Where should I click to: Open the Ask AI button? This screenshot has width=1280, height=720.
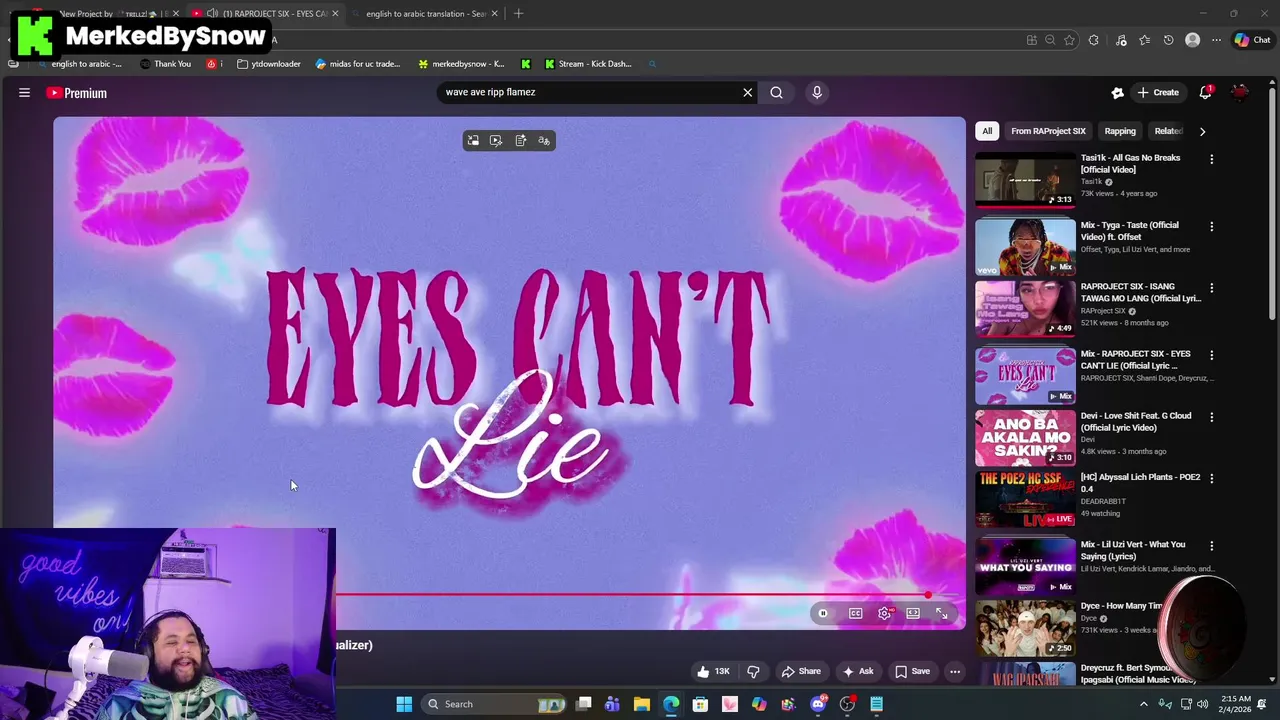click(x=858, y=672)
